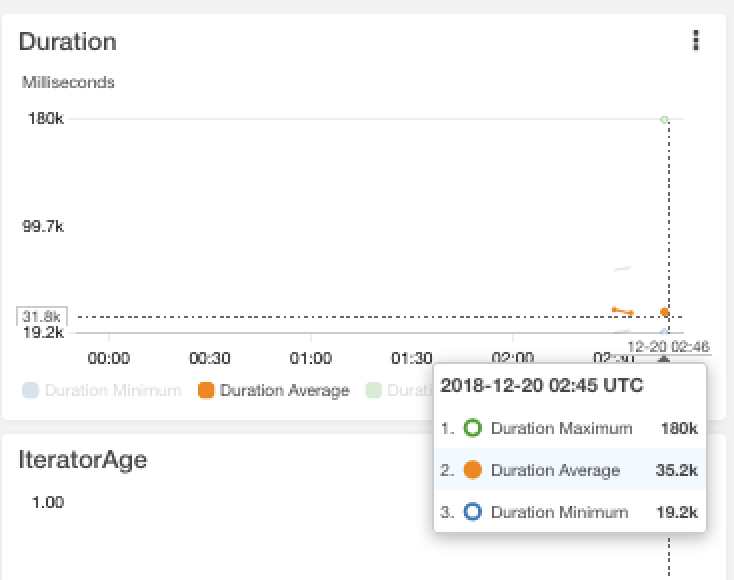This screenshot has width=734, height=580.
Task: Click the light blue Duration Minimum legend swatch
Action: (30, 391)
